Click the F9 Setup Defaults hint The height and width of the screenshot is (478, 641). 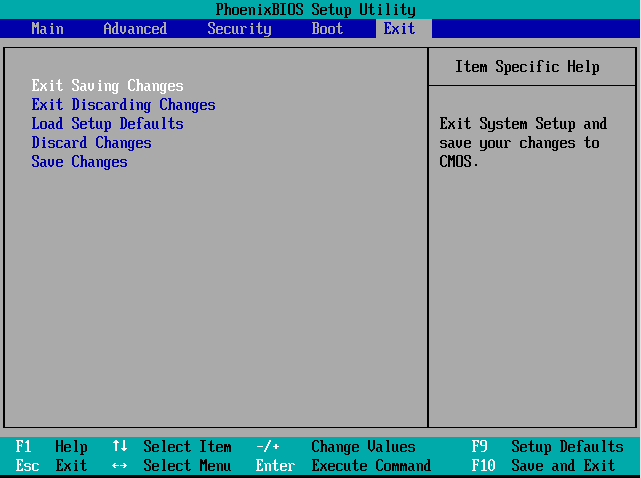click(x=547, y=447)
